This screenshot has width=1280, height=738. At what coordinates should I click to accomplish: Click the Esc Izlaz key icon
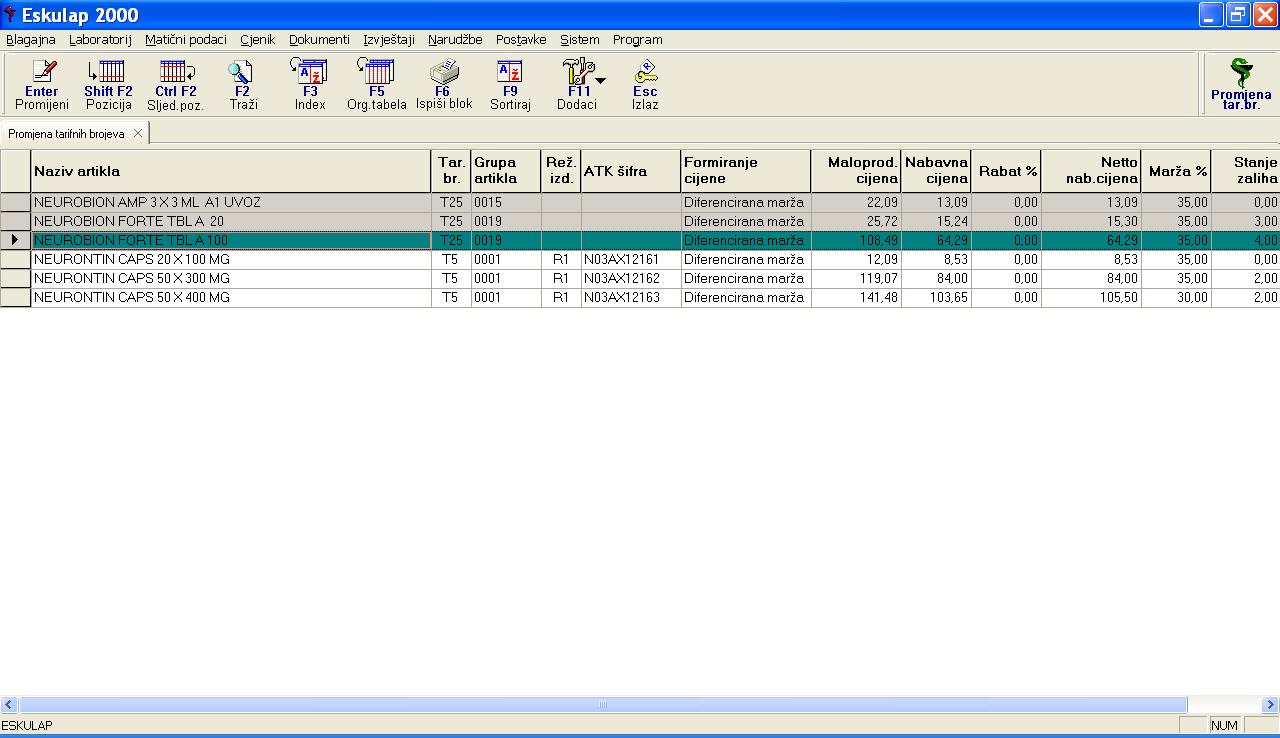[x=645, y=84]
